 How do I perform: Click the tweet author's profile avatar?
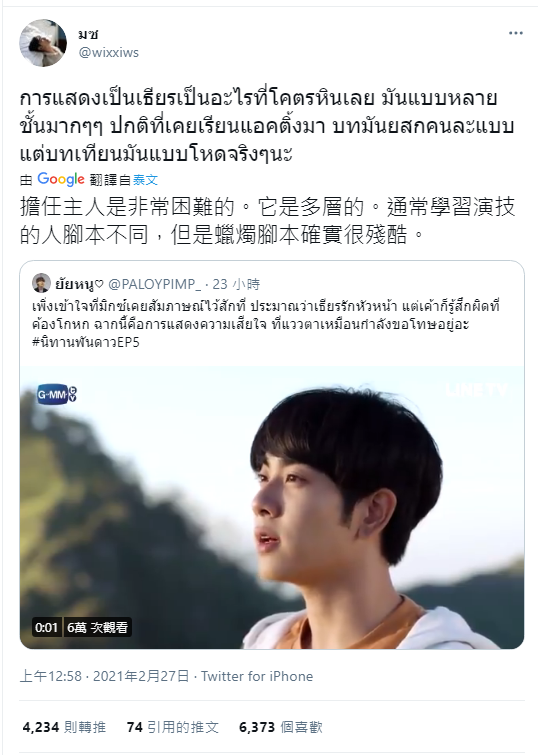tap(43, 43)
